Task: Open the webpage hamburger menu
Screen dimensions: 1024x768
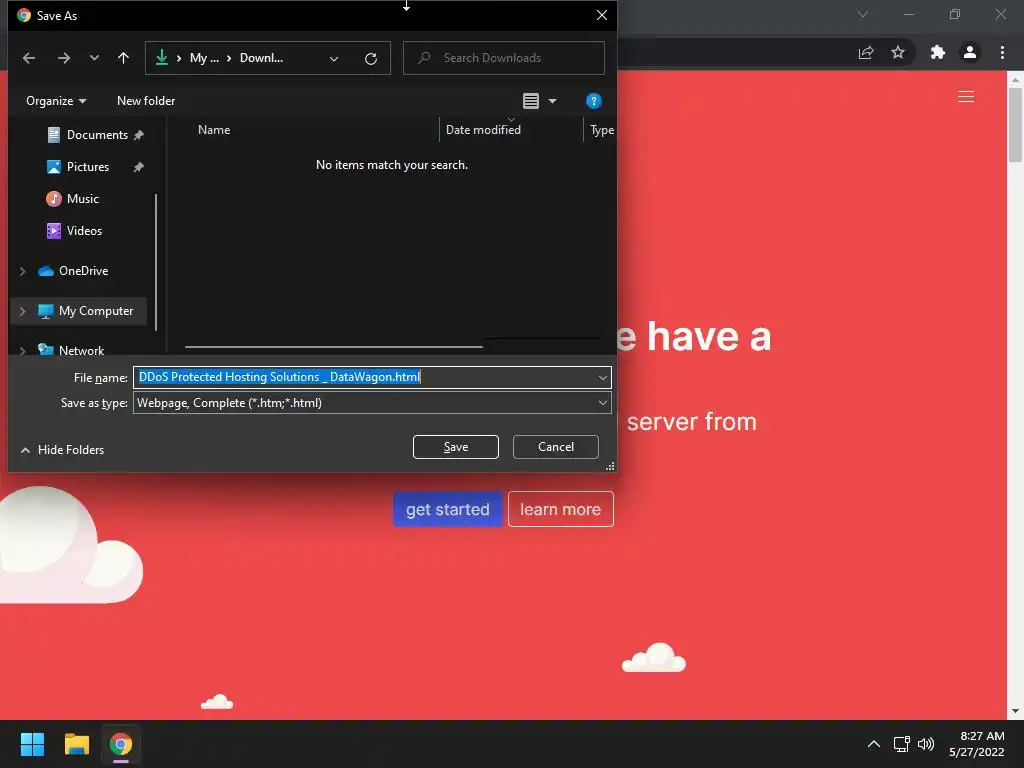Action: [x=966, y=97]
